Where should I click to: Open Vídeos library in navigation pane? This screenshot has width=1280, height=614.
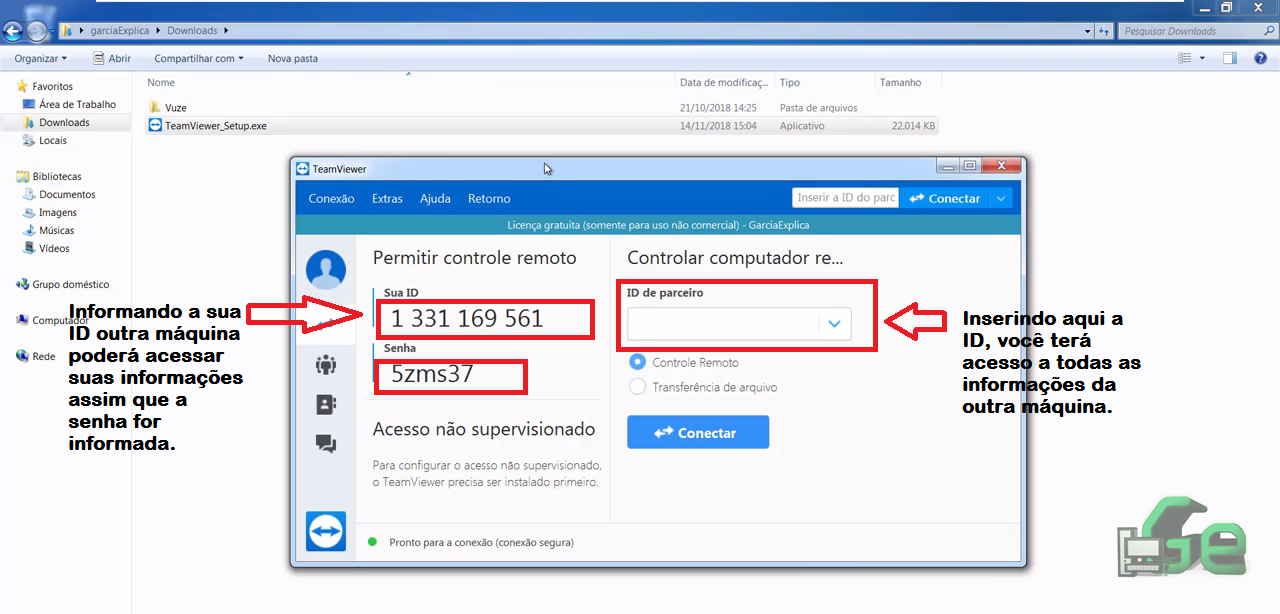tap(54, 248)
